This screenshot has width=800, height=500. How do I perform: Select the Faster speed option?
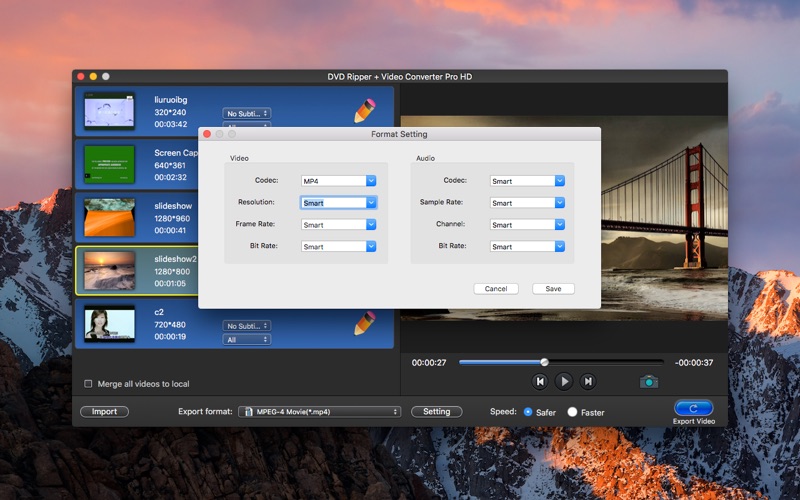572,411
